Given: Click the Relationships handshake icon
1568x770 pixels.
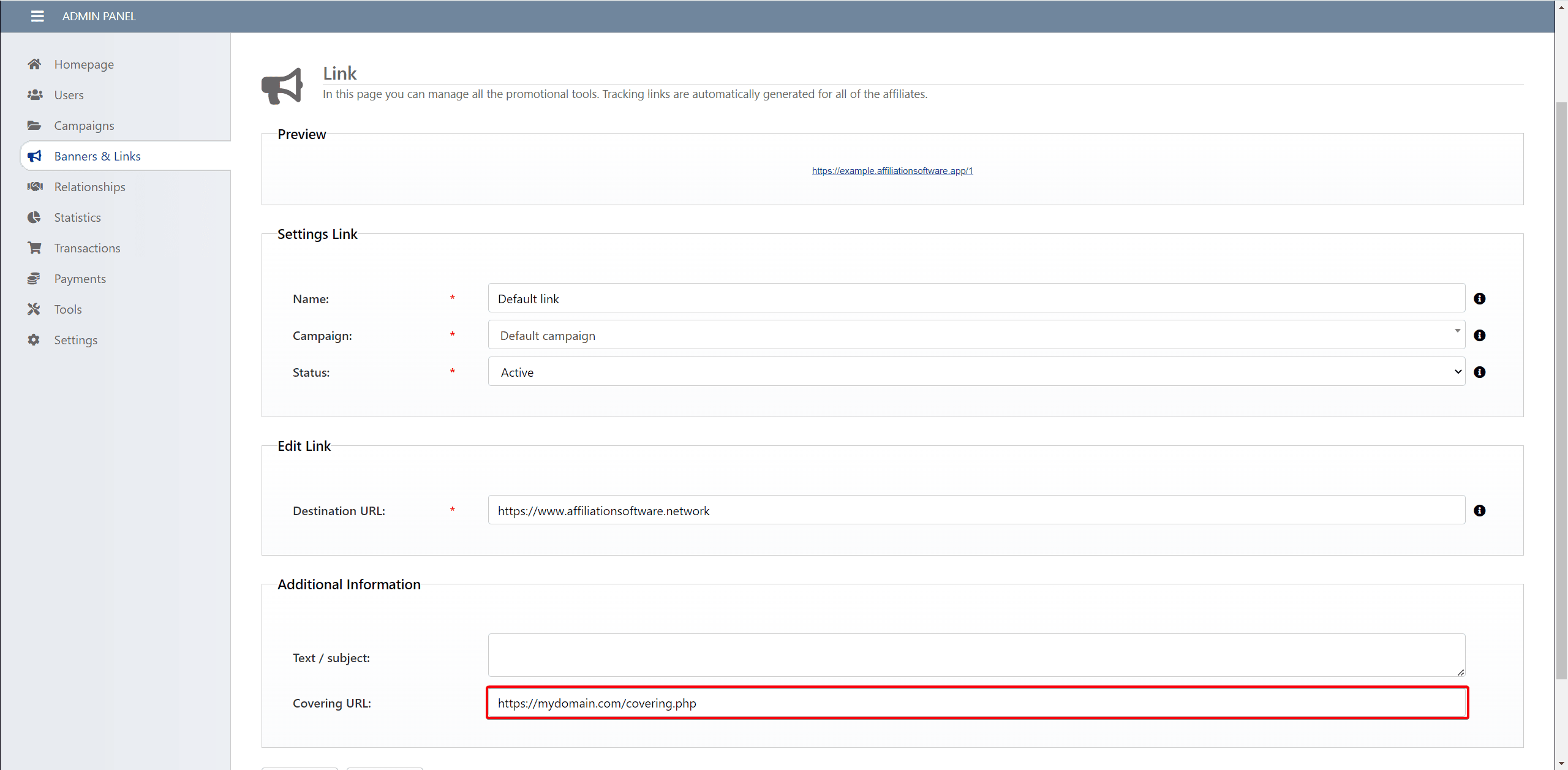Looking at the screenshot, I should 35,187.
